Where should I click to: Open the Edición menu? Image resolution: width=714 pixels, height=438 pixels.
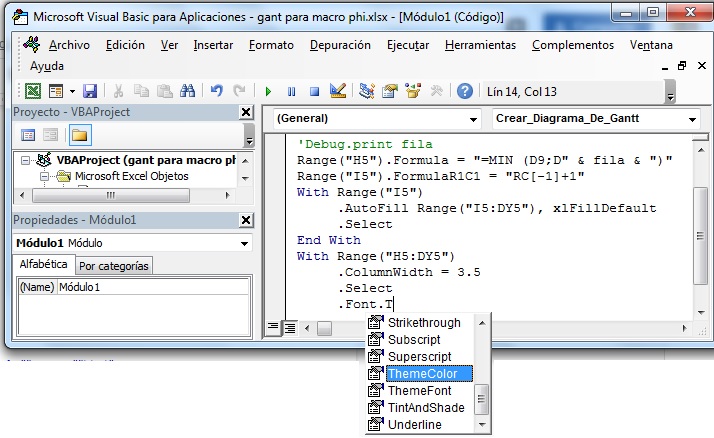click(x=125, y=45)
